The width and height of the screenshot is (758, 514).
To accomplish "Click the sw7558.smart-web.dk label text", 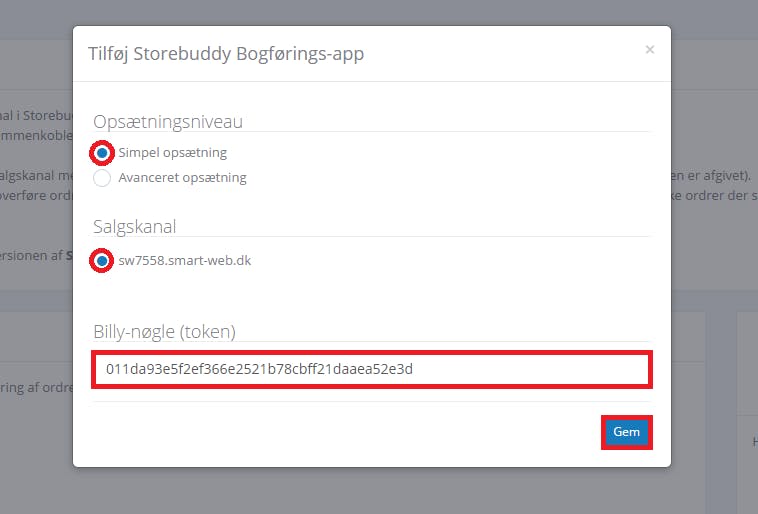I will point(185,261).
